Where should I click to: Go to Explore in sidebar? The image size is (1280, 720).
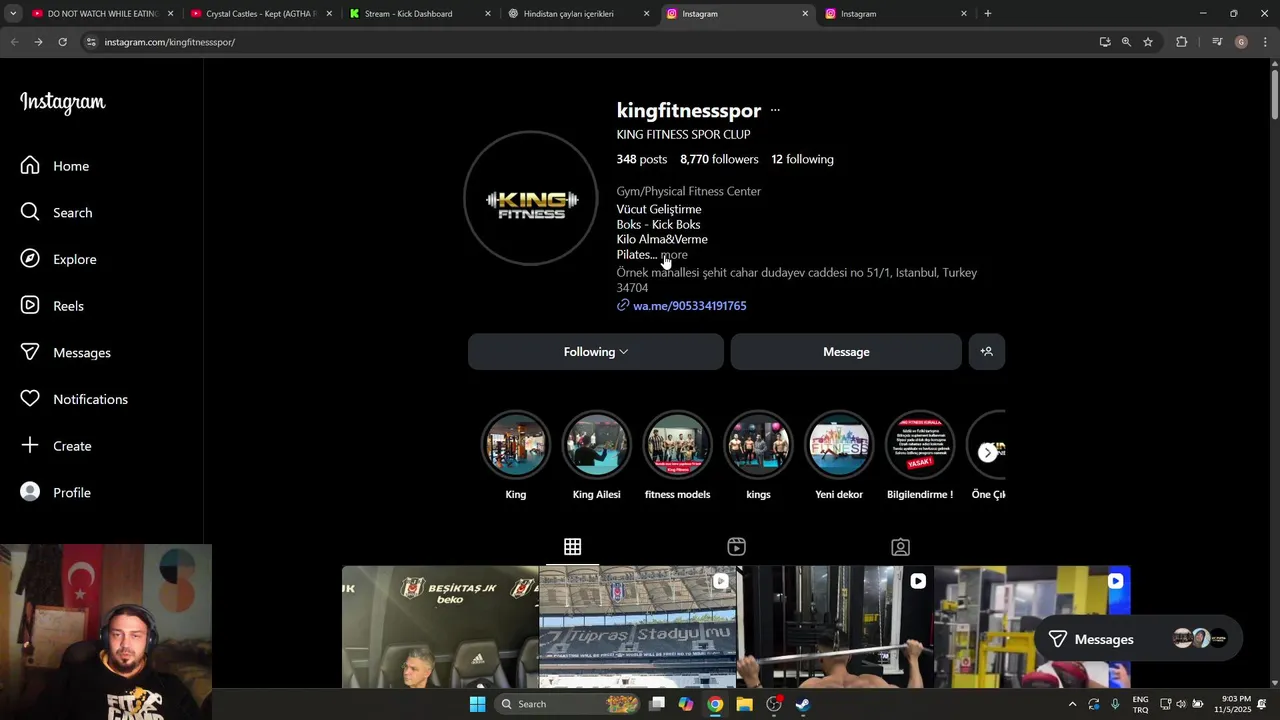(59, 259)
